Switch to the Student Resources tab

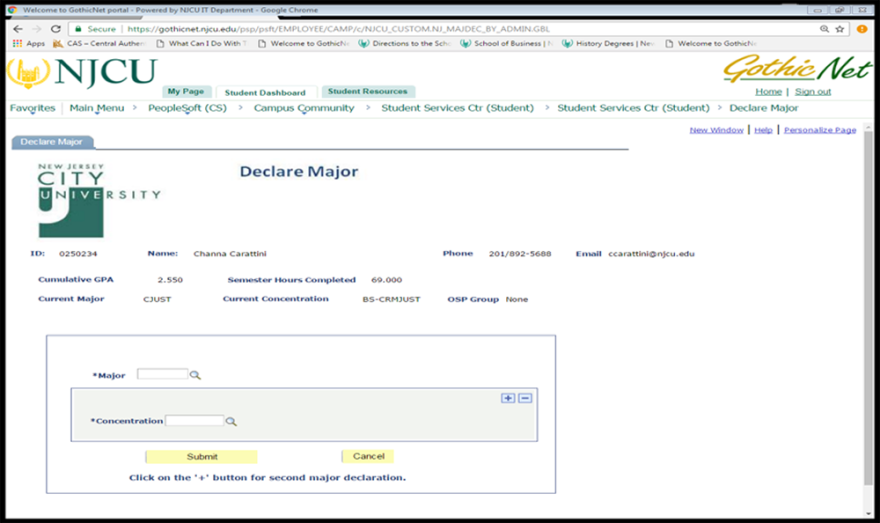point(367,91)
